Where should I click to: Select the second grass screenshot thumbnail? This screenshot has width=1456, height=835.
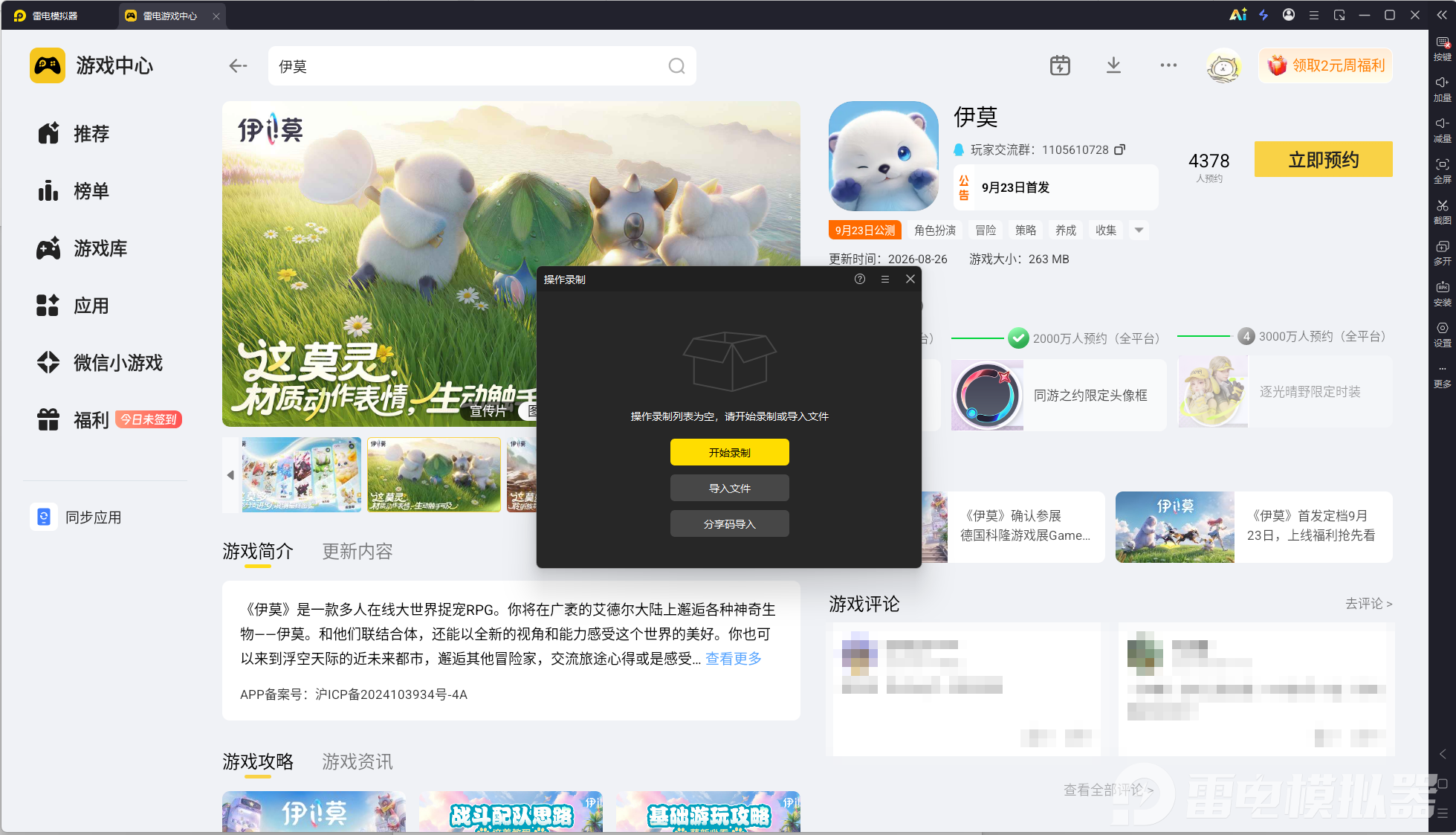tap(434, 475)
